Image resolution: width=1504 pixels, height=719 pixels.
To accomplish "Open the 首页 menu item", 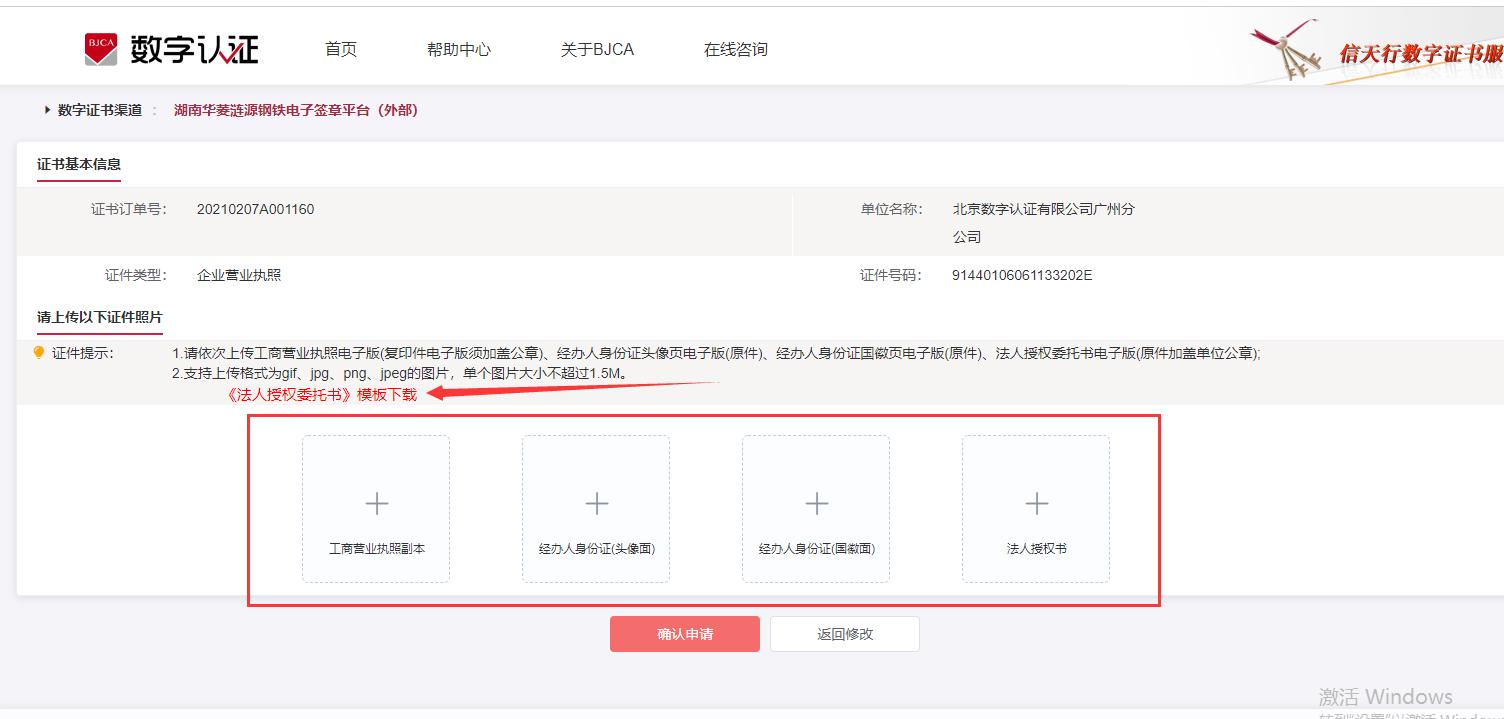I will [340, 47].
